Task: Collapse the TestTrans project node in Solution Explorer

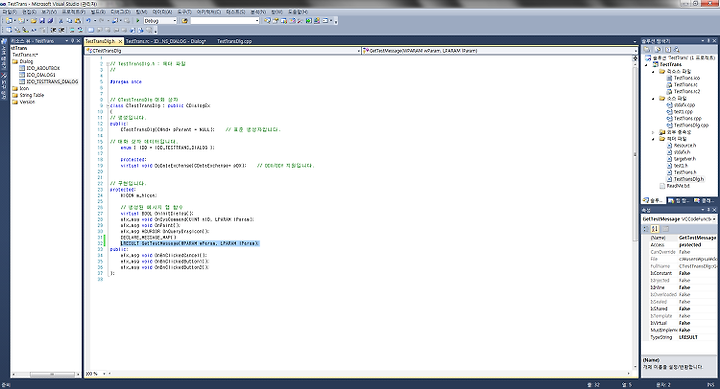Action: click(647, 65)
